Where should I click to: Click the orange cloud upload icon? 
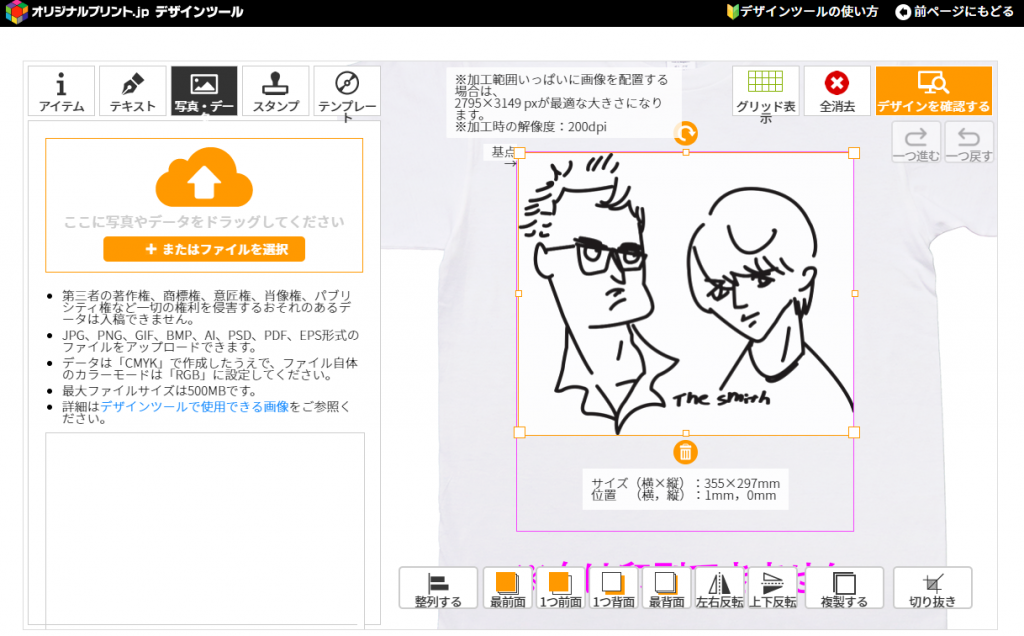pos(204,177)
